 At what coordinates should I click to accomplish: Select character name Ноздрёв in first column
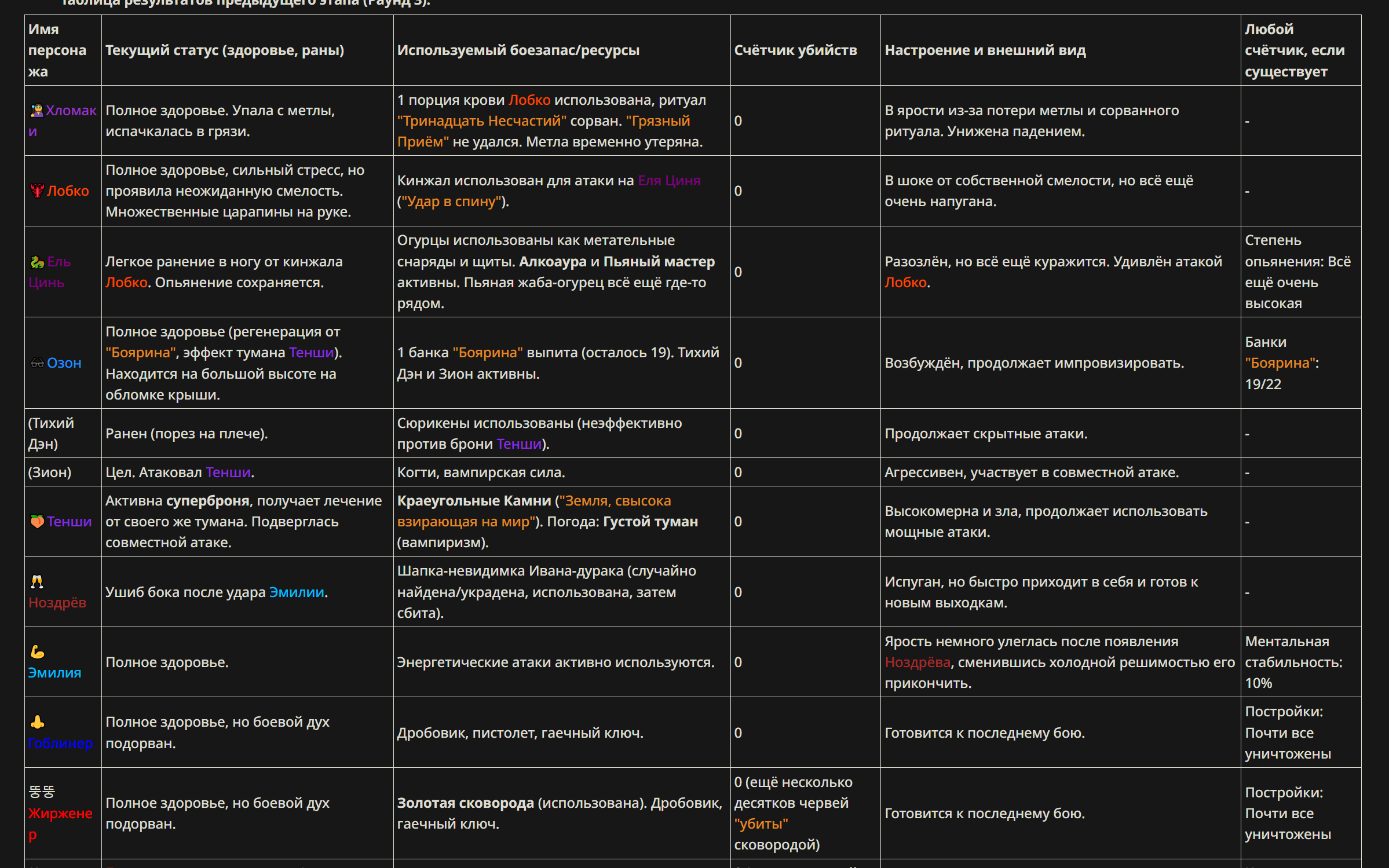[57, 603]
